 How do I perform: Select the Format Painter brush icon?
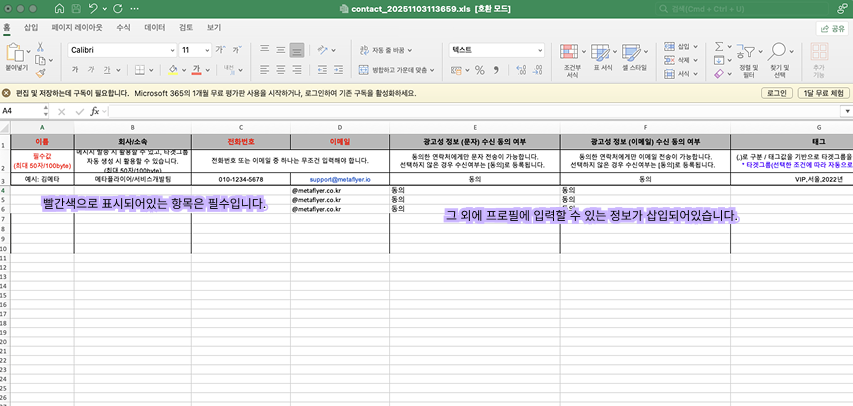click(42, 71)
